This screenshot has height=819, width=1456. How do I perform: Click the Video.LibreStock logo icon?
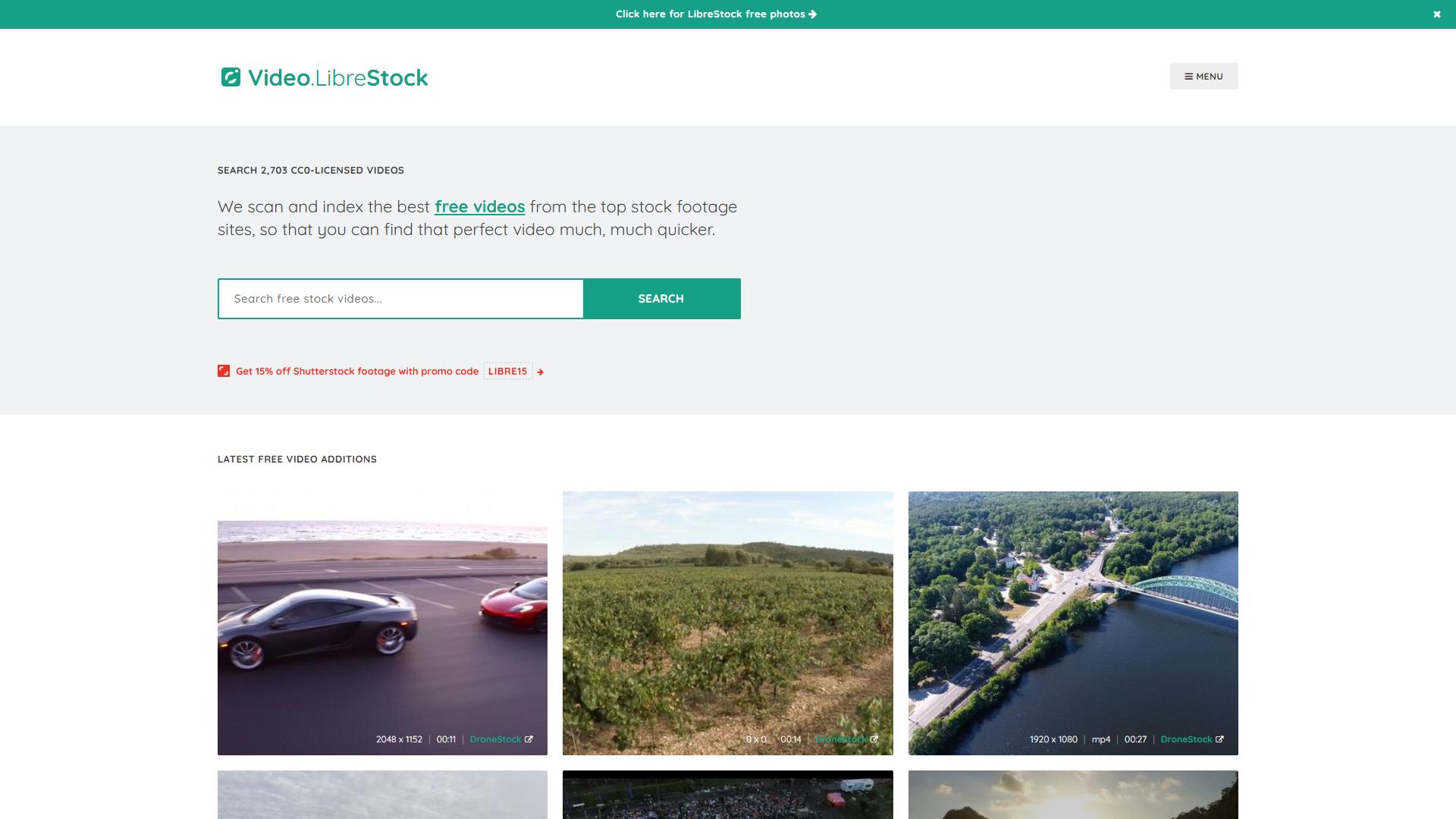(x=231, y=77)
